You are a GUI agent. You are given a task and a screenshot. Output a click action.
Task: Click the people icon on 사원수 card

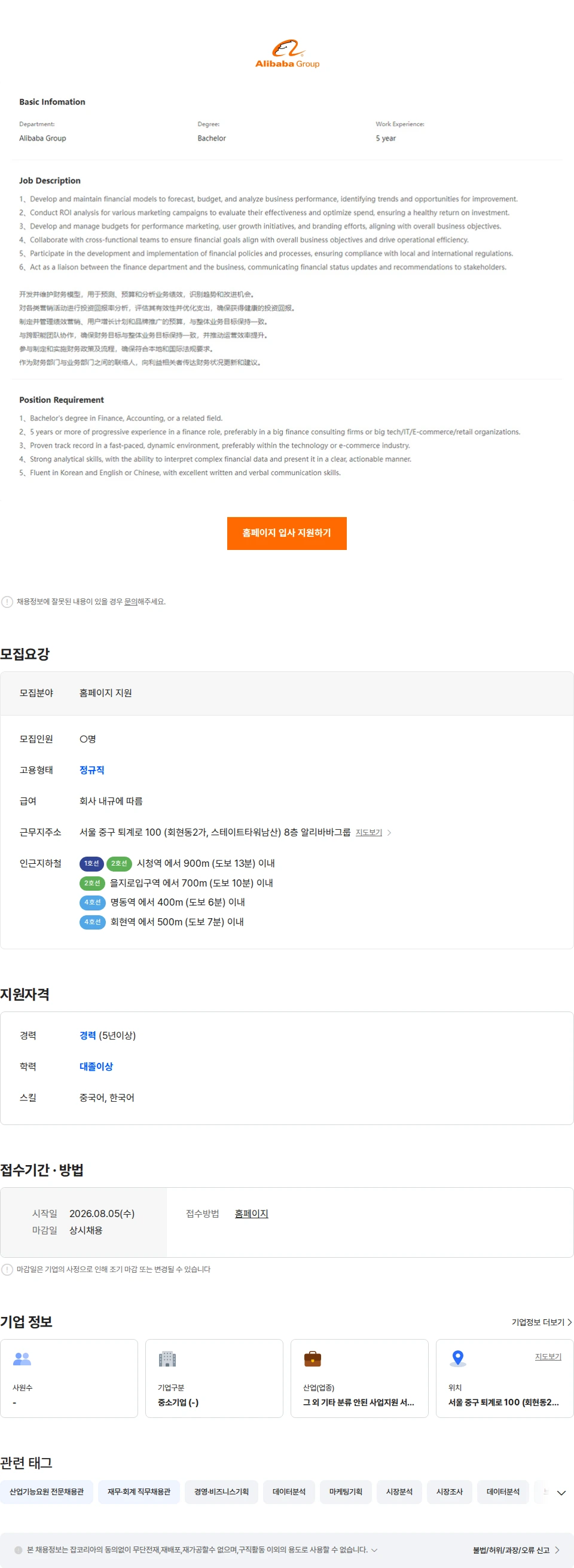pyautogui.click(x=22, y=1358)
